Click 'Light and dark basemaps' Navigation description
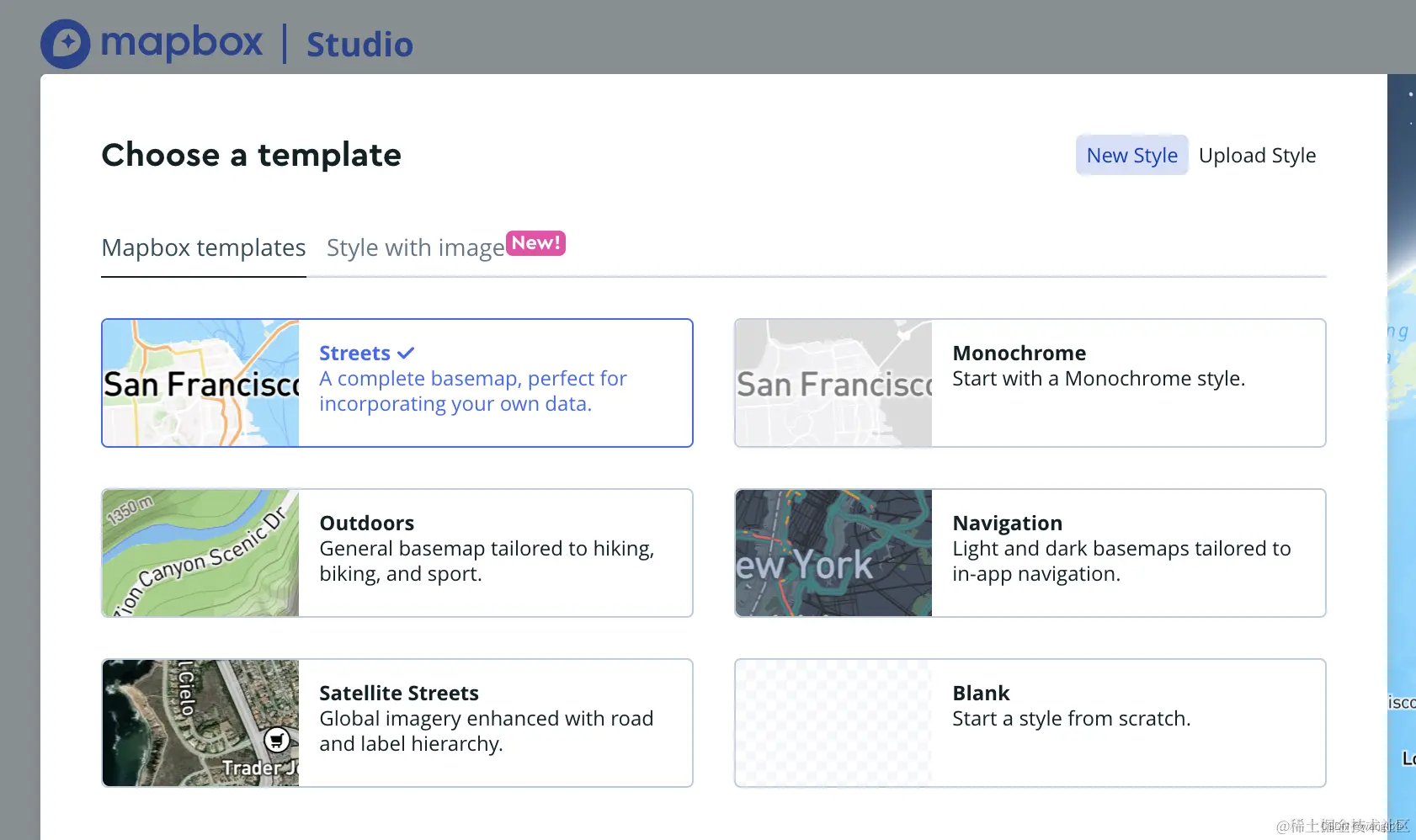The width and height of the screenshot is (1416, 840). 1121,561
